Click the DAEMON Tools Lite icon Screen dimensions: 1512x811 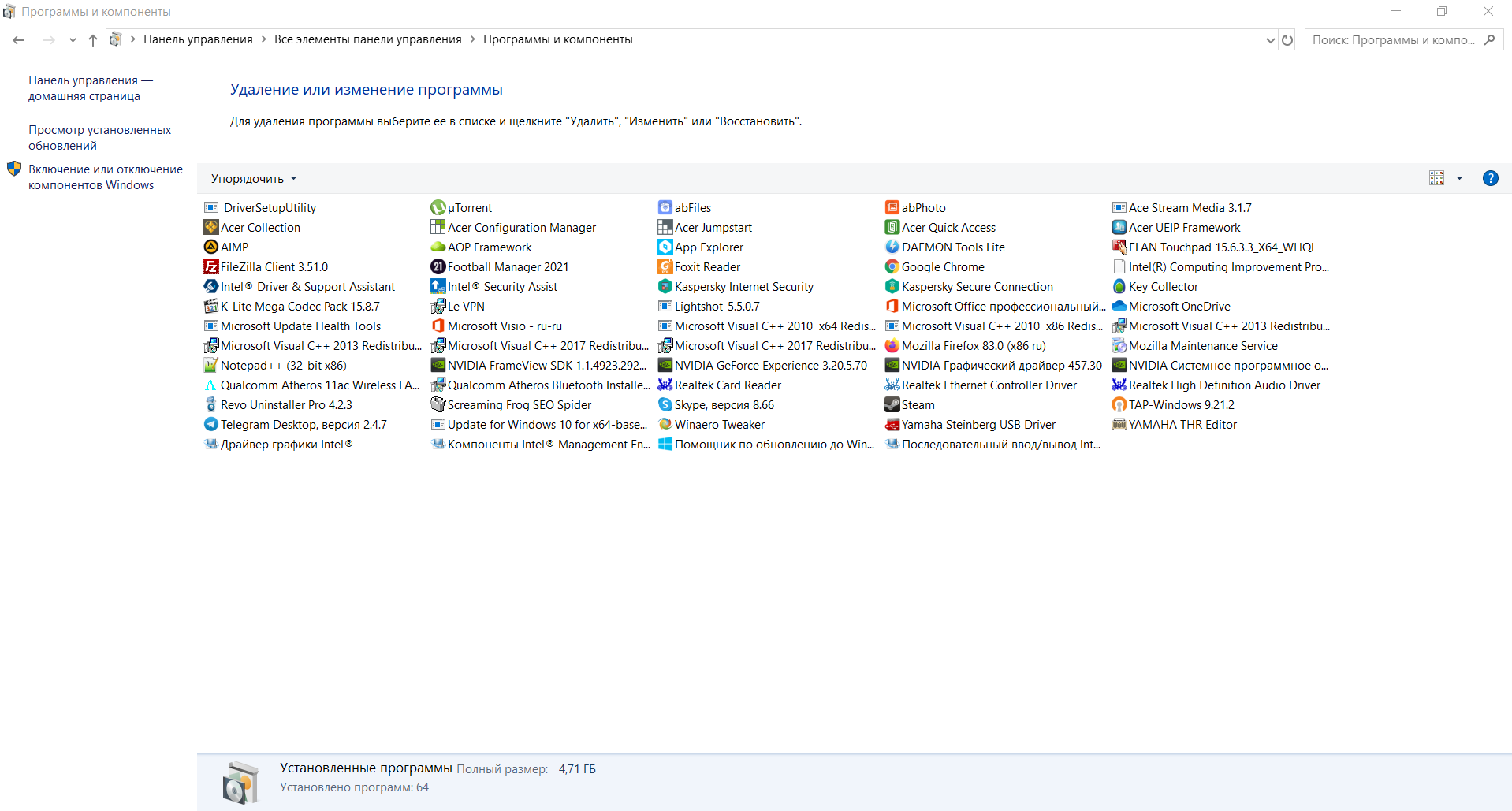892,247
